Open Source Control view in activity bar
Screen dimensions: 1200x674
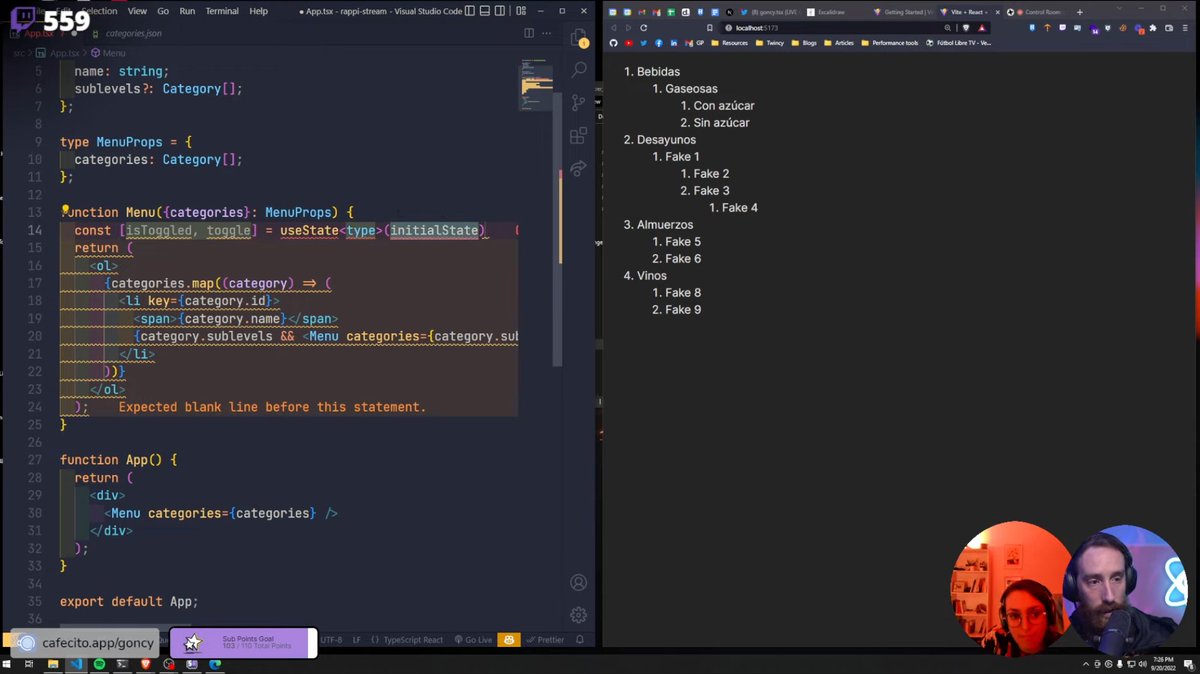coord(578,102)
